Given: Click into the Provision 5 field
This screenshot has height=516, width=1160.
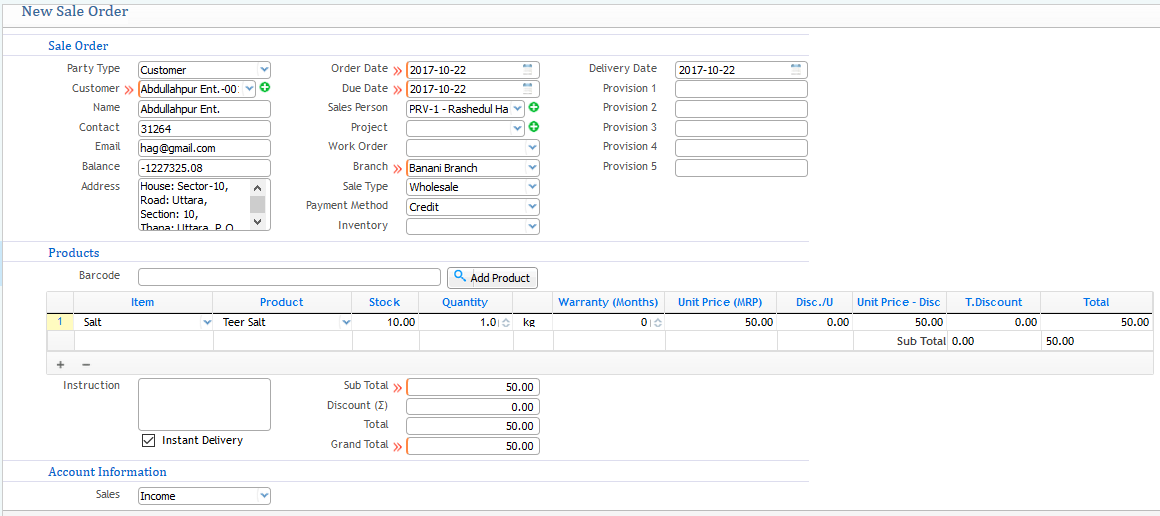Looking at the screenshot, I should 741,167.
